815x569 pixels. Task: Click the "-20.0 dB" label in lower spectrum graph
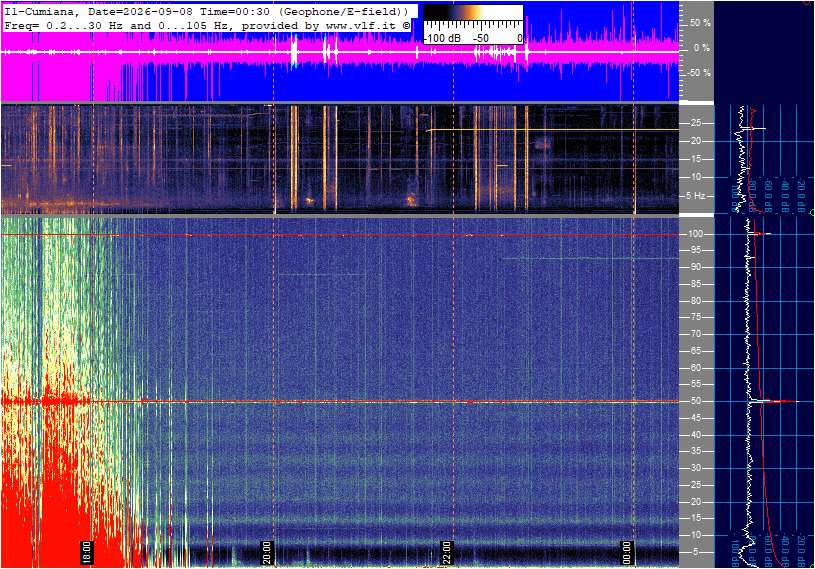coord(801,553)
